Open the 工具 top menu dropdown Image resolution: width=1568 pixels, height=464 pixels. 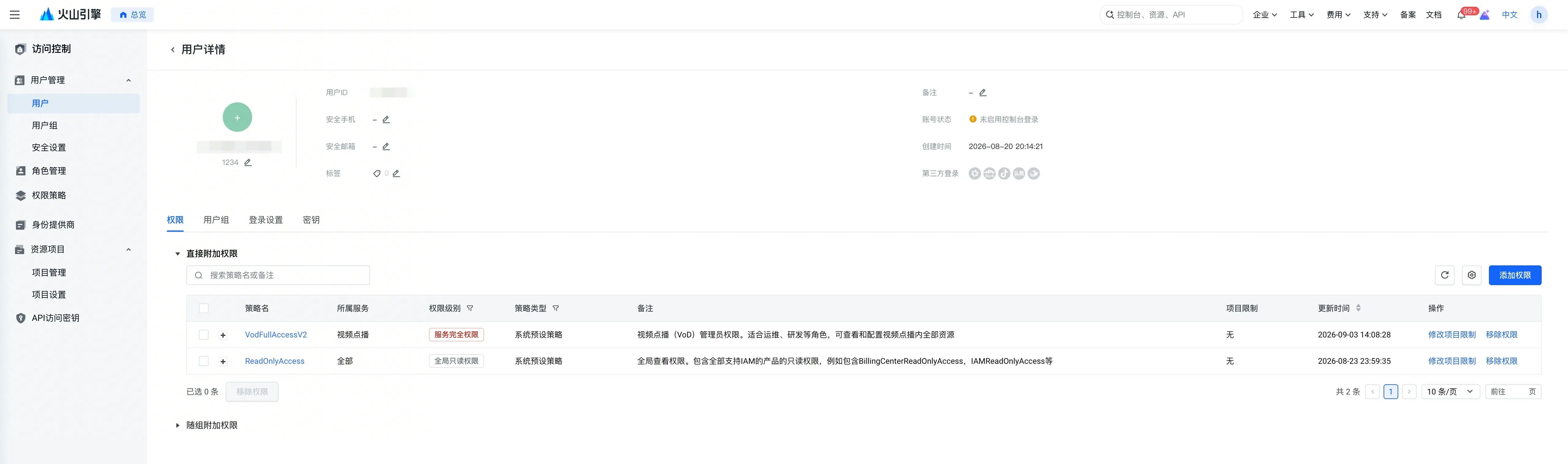point(1301,15)
